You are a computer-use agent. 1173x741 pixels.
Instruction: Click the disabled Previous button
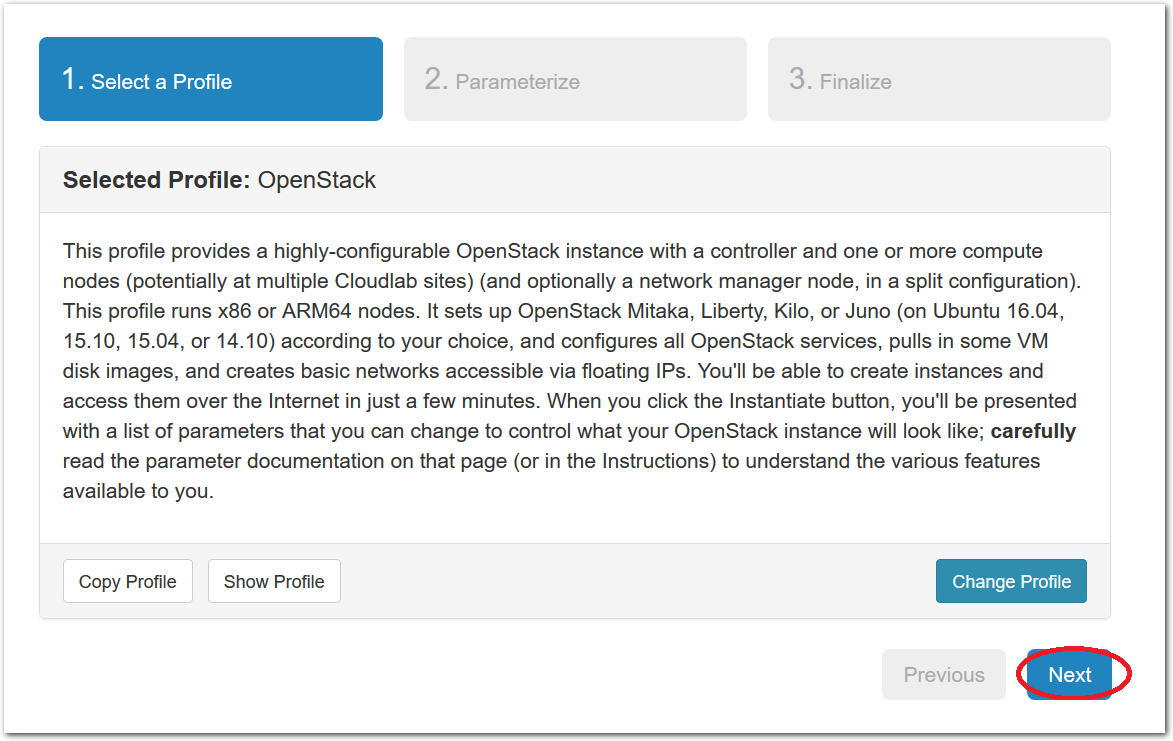click(x=943, y=674)
